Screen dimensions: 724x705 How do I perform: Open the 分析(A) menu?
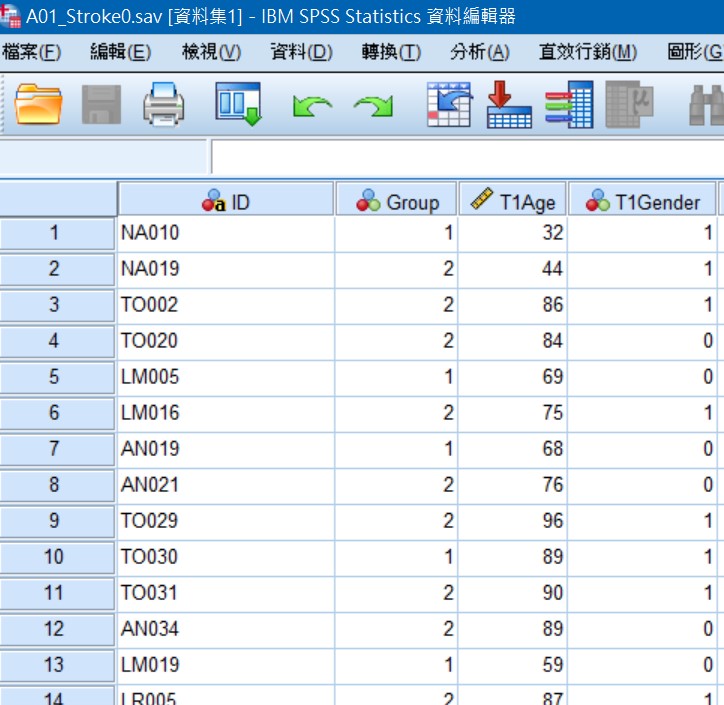(x=479, y=52)
